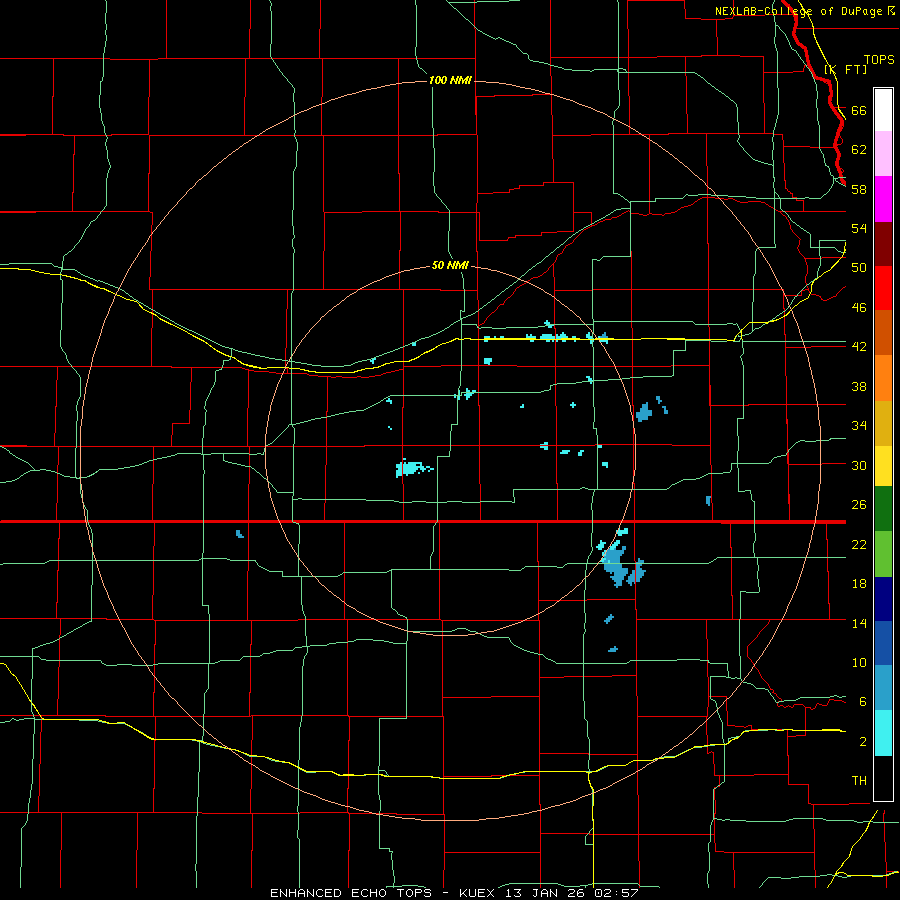This screenshot has width=900, height=900.
Task: Click legend value 14
Action: [859, 623]
